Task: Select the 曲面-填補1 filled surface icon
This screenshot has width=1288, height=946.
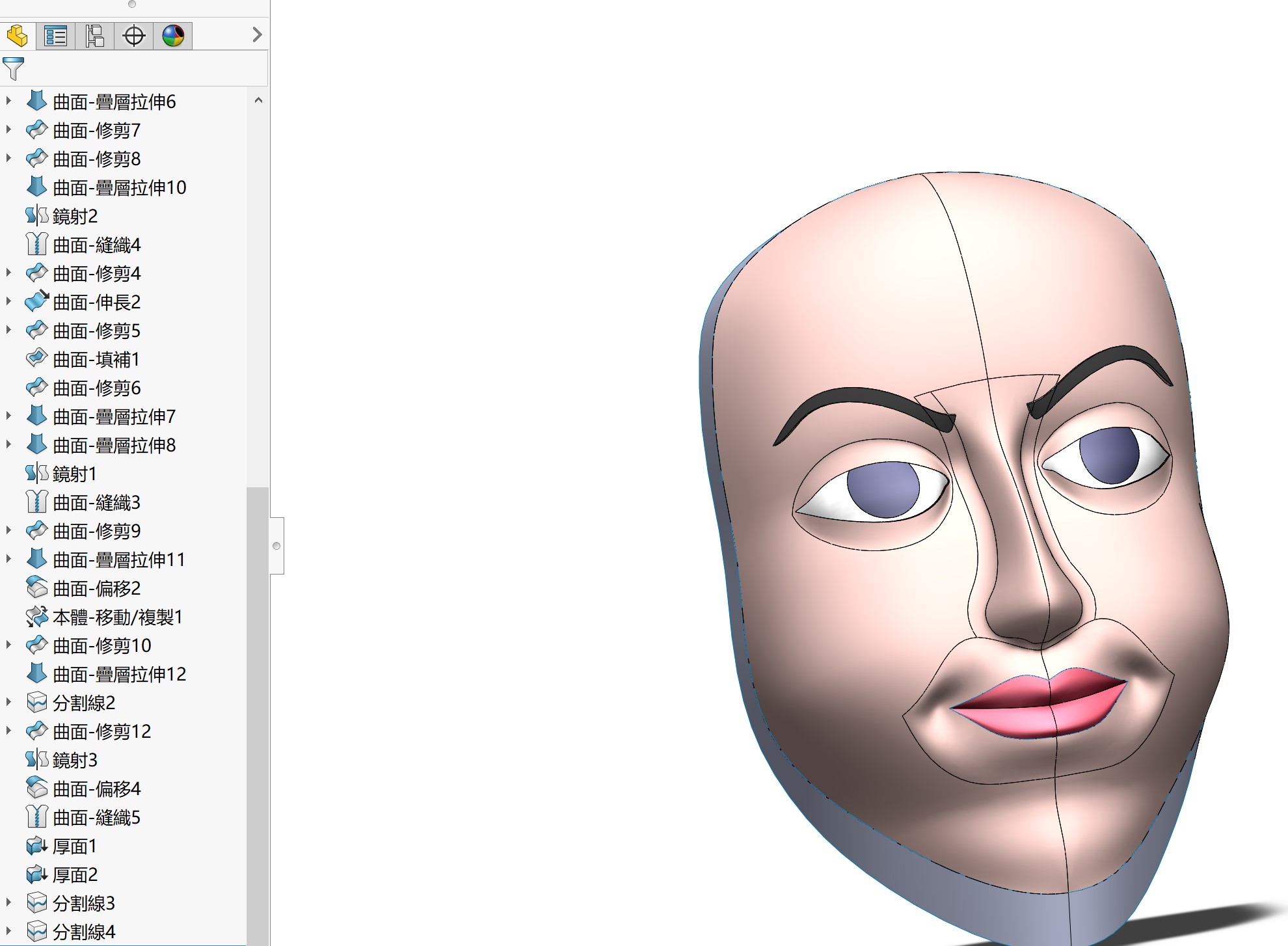Action: coord(37,358)
